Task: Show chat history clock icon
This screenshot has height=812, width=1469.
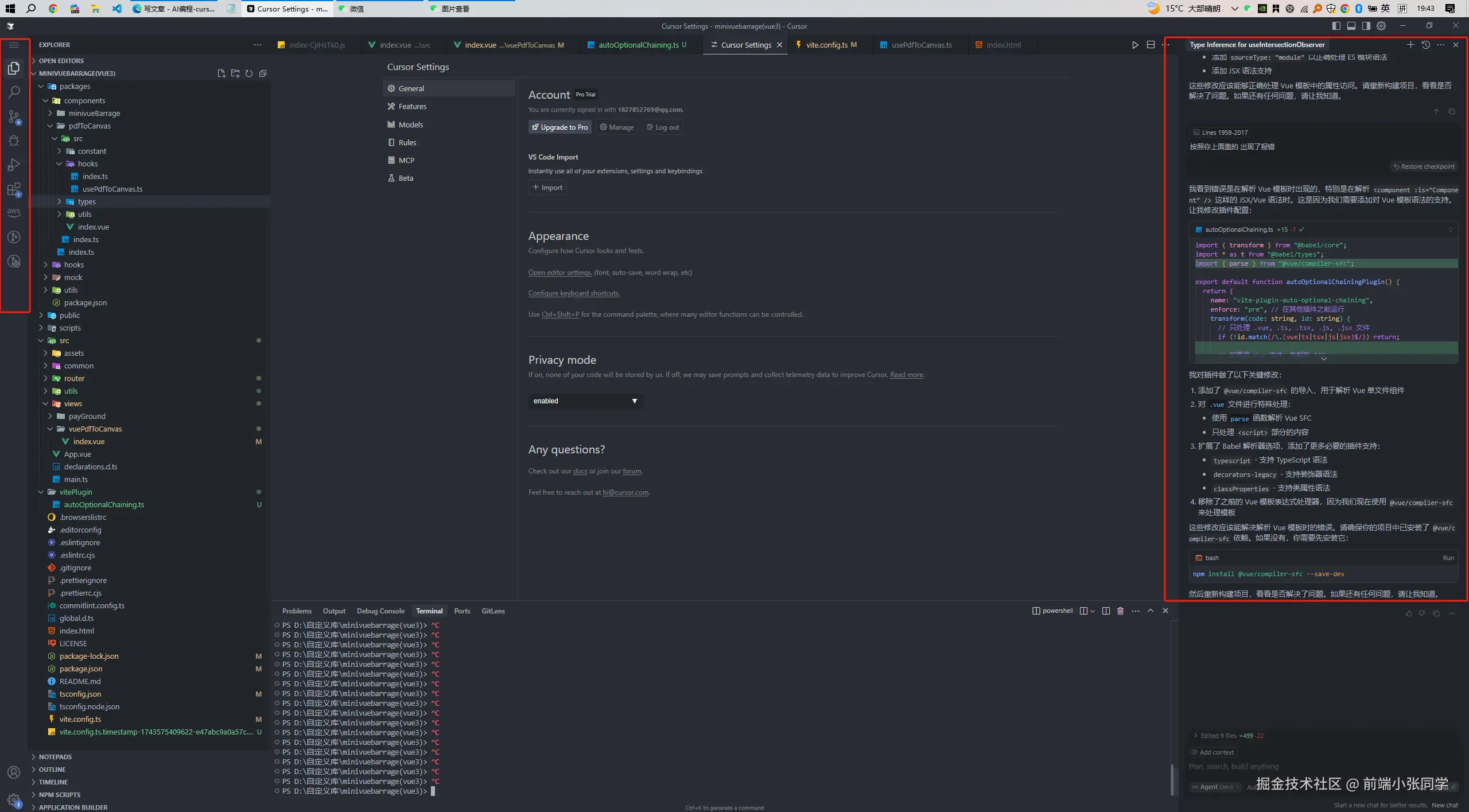Action: [x=1426, y=45]
